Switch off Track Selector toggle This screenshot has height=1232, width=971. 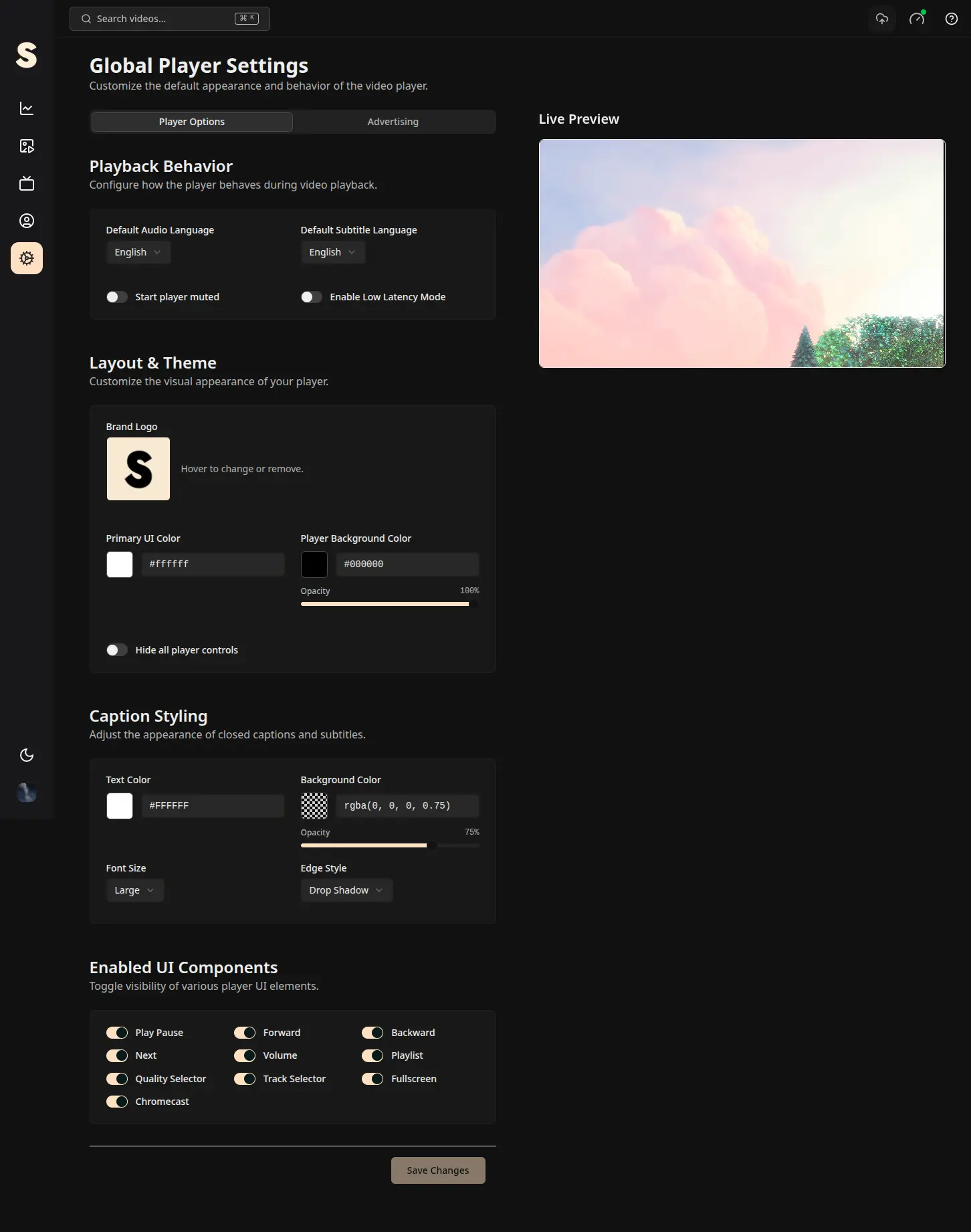[x=245, y=1079]
